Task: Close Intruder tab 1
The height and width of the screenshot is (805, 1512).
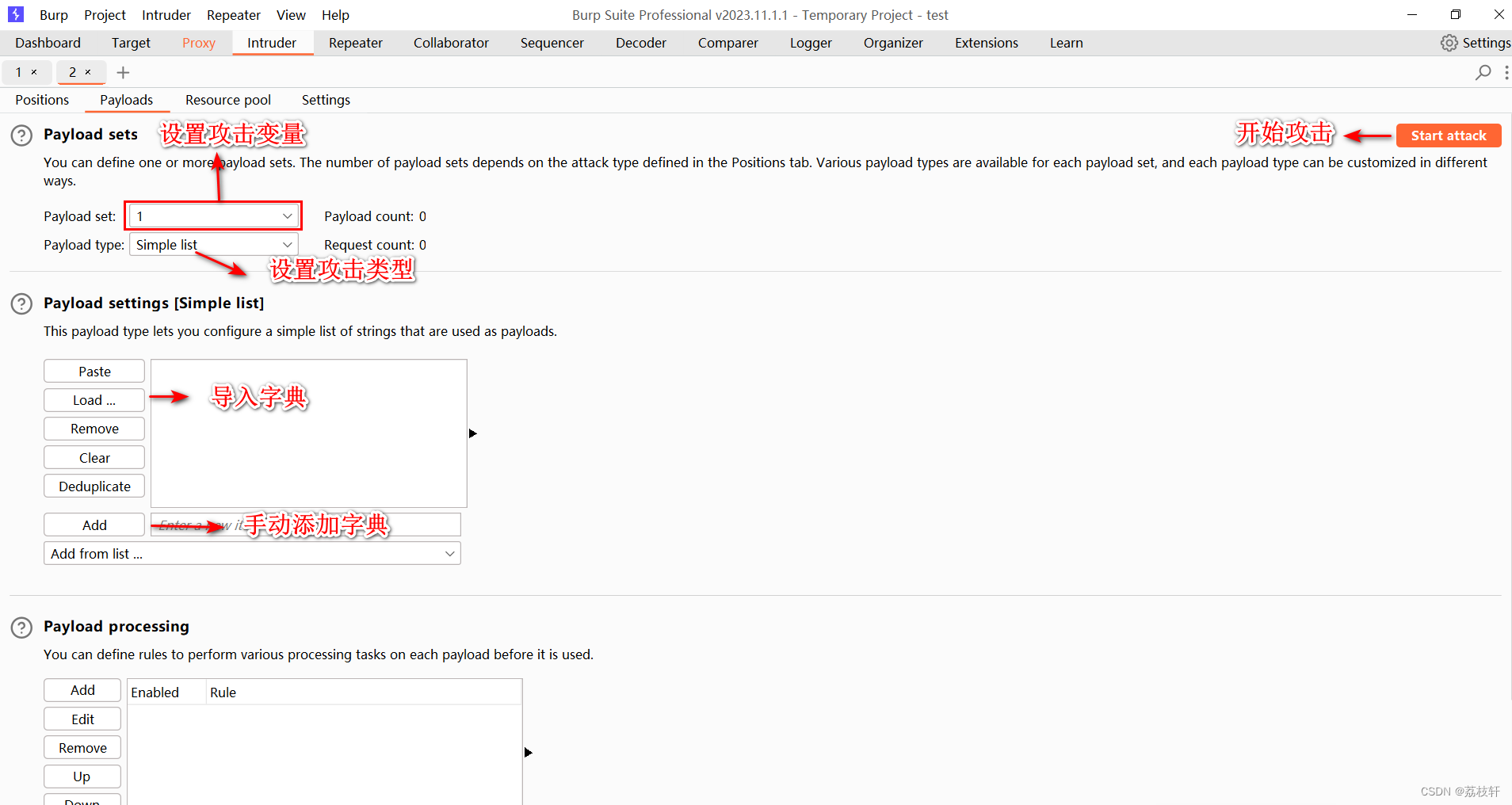Action: (34, 72)
